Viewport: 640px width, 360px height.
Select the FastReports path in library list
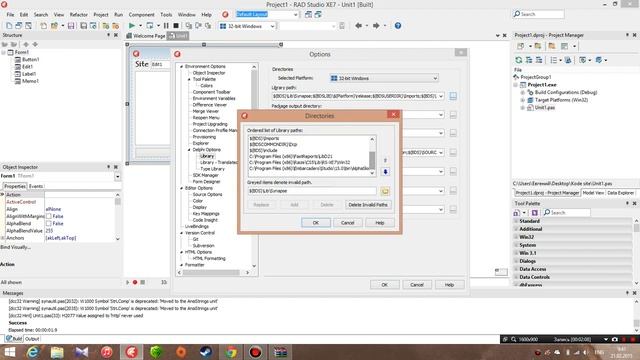pyautogui.click(x=291, y=156)
